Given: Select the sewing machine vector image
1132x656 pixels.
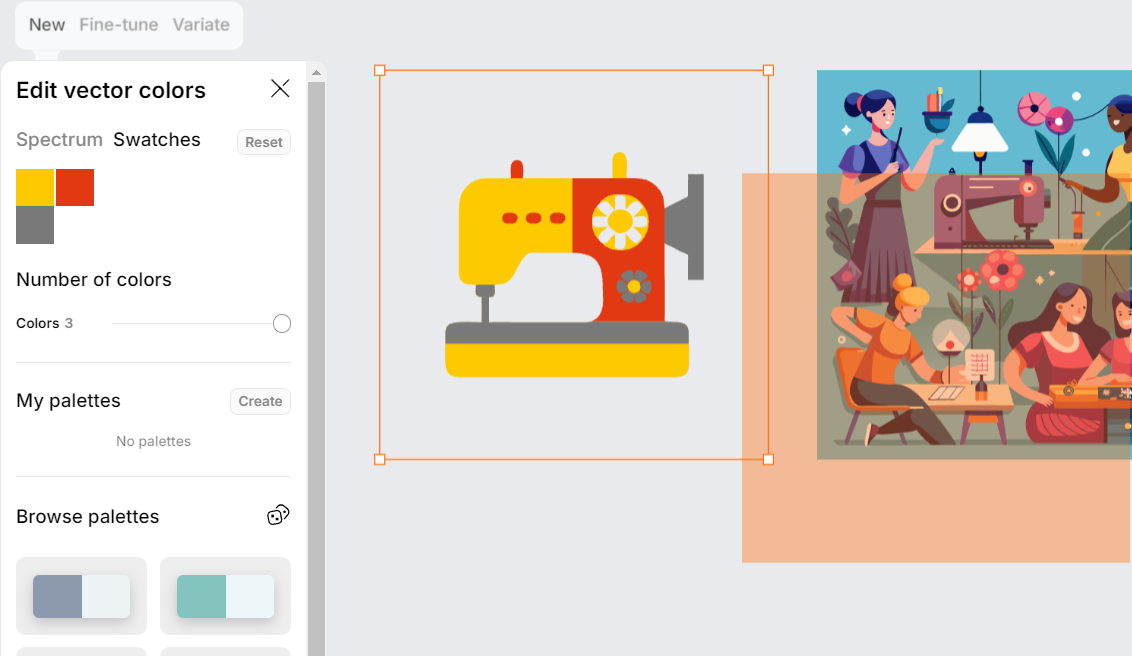Looking at the screenshot, I should [574, 265].
